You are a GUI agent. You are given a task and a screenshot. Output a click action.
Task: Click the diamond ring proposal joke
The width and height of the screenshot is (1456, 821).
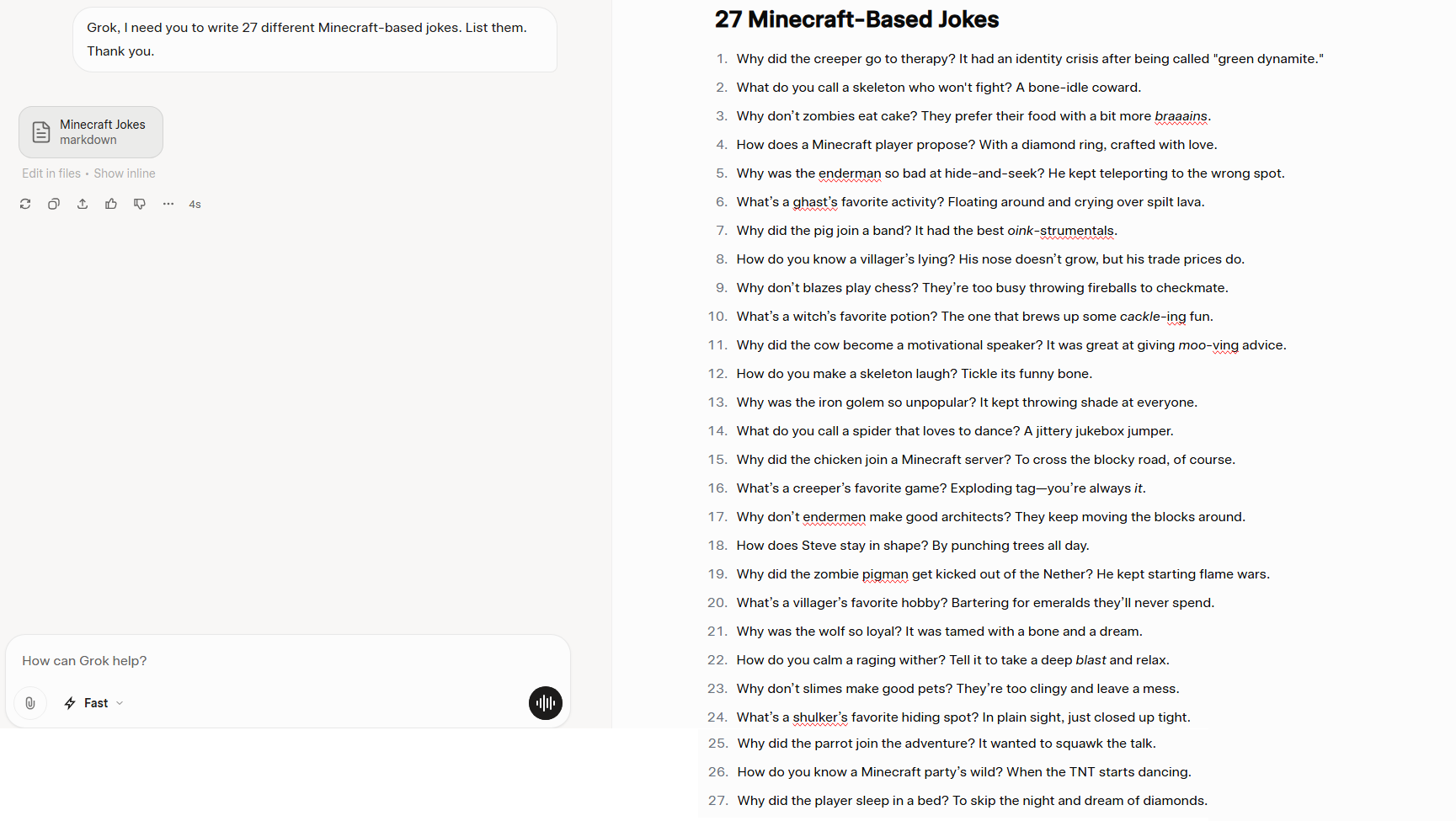(977, 145)
